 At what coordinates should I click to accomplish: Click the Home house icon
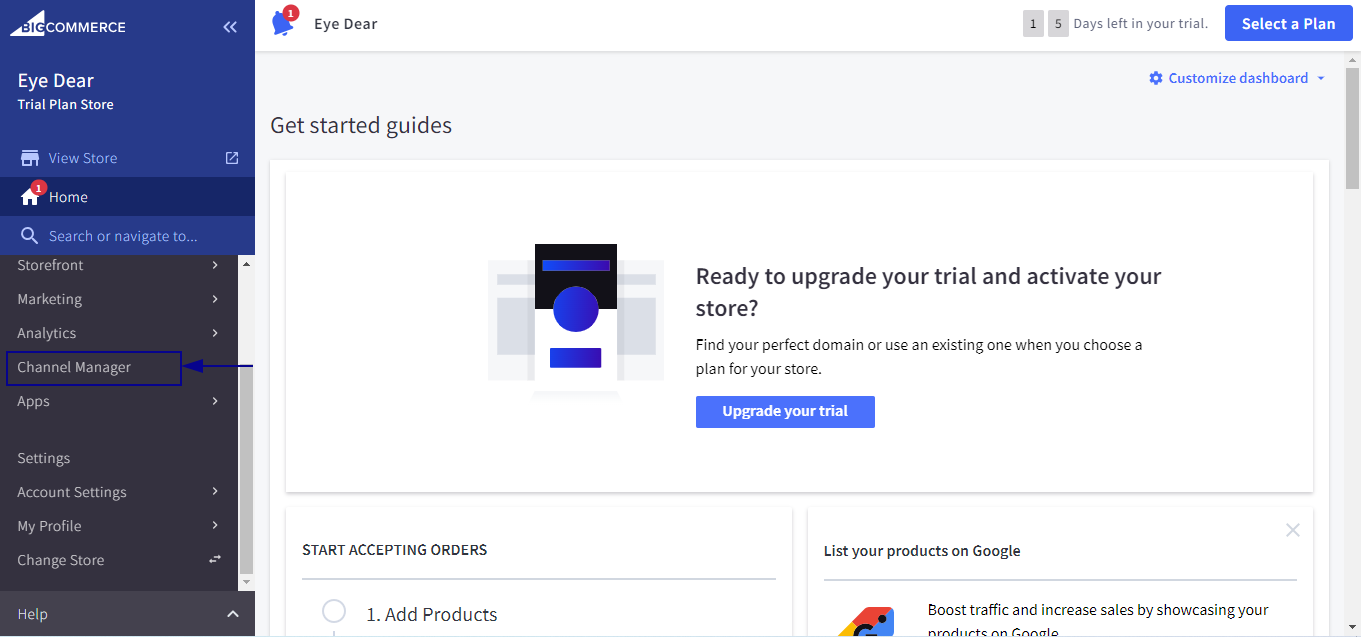(x=30, y=197)
